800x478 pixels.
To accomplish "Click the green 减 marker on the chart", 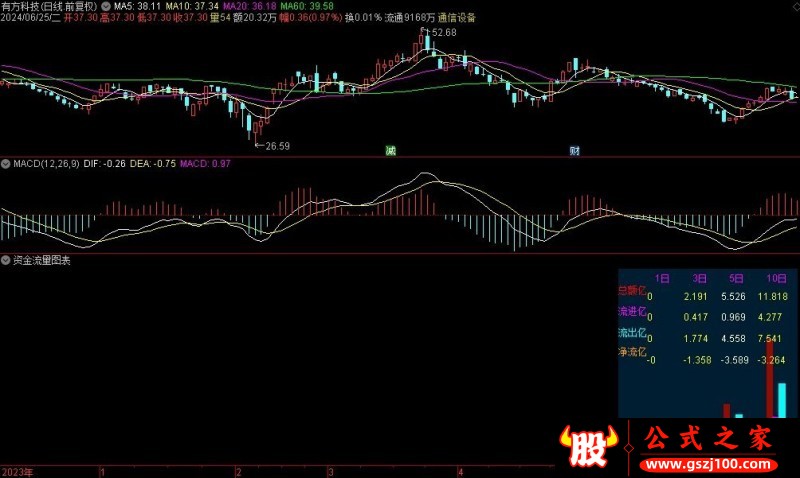I will [x=391, y=151].
